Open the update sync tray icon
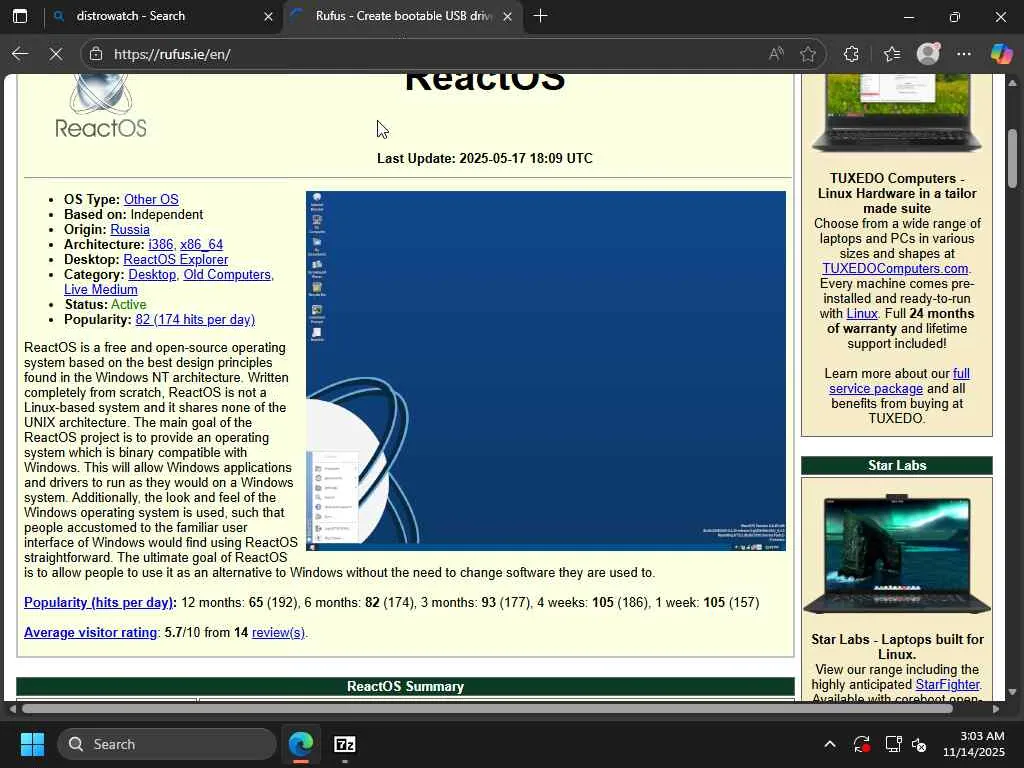Screen dimensions: 1024x768 point(861,744)
